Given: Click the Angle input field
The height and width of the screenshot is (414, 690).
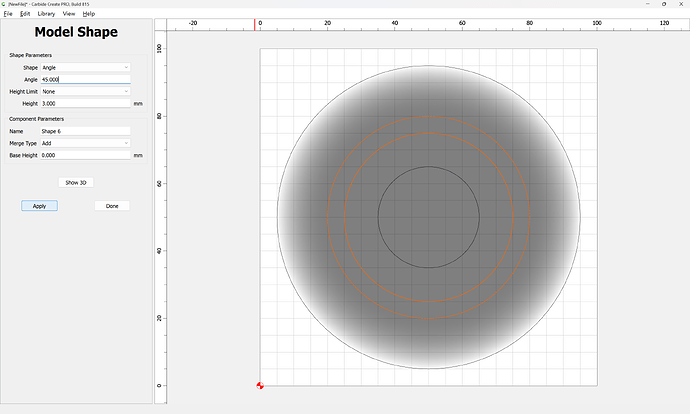Looking at the screenshot, I should click(85, 79).
